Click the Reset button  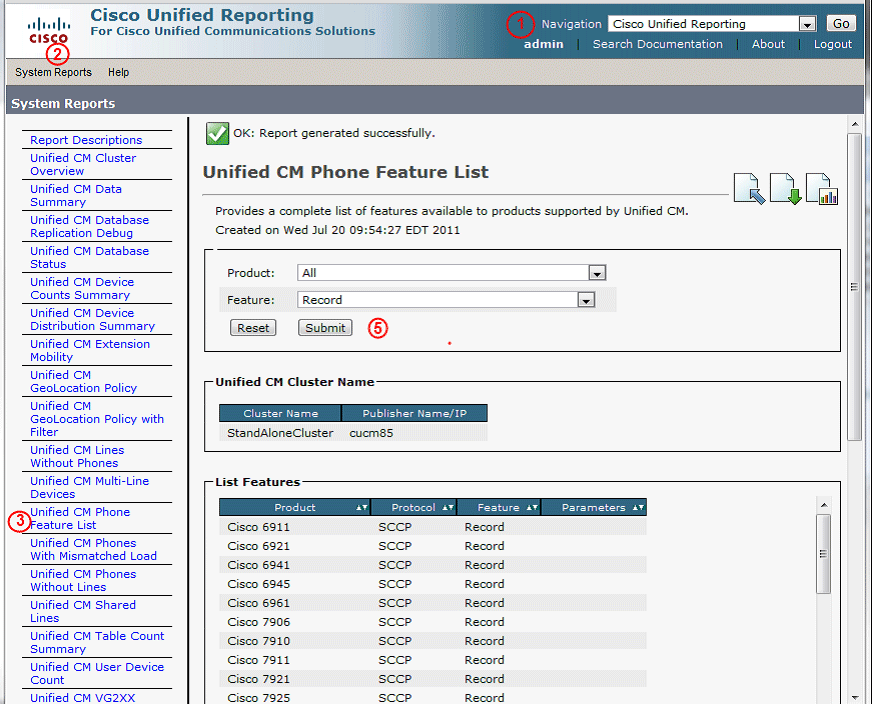[x=253, y=328]
